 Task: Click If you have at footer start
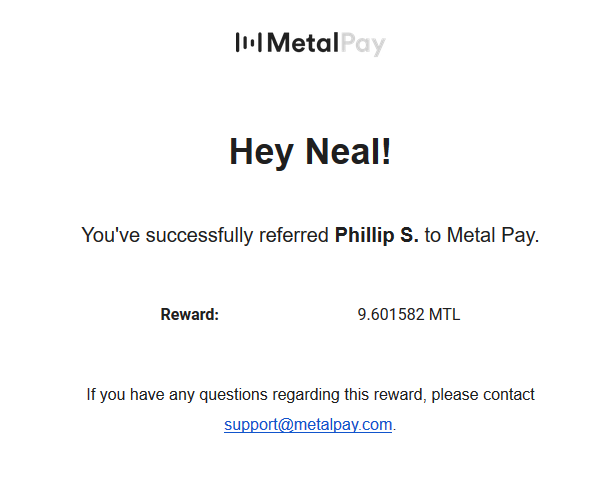[x=126, y=395]
